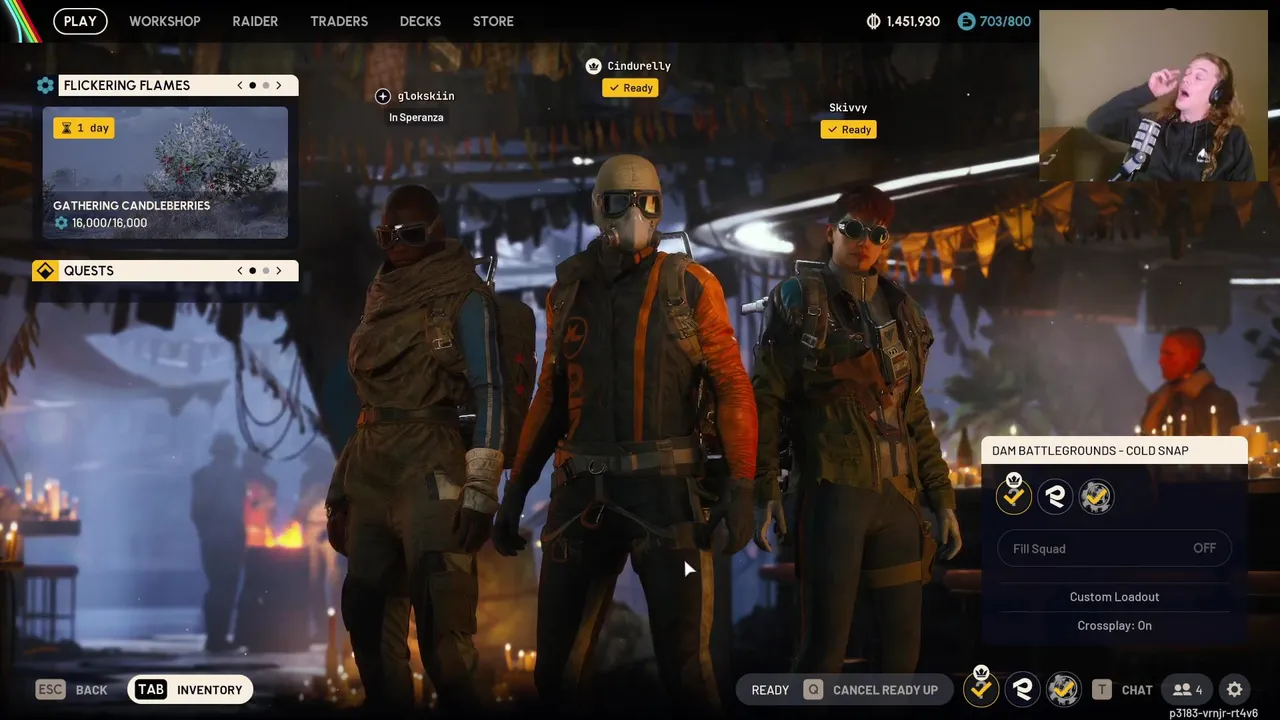Click Cindurelly's Ready badge
1280x720 pixels.
[630, 88]
